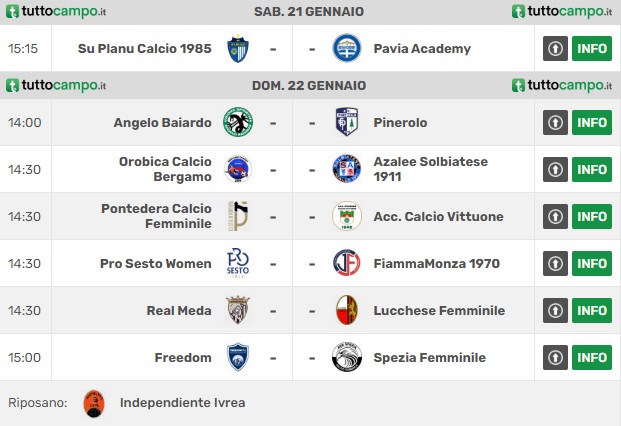Click the Su Planu Calcio 1985 crest
621x426 pixels.
click(x=238, y=49)
